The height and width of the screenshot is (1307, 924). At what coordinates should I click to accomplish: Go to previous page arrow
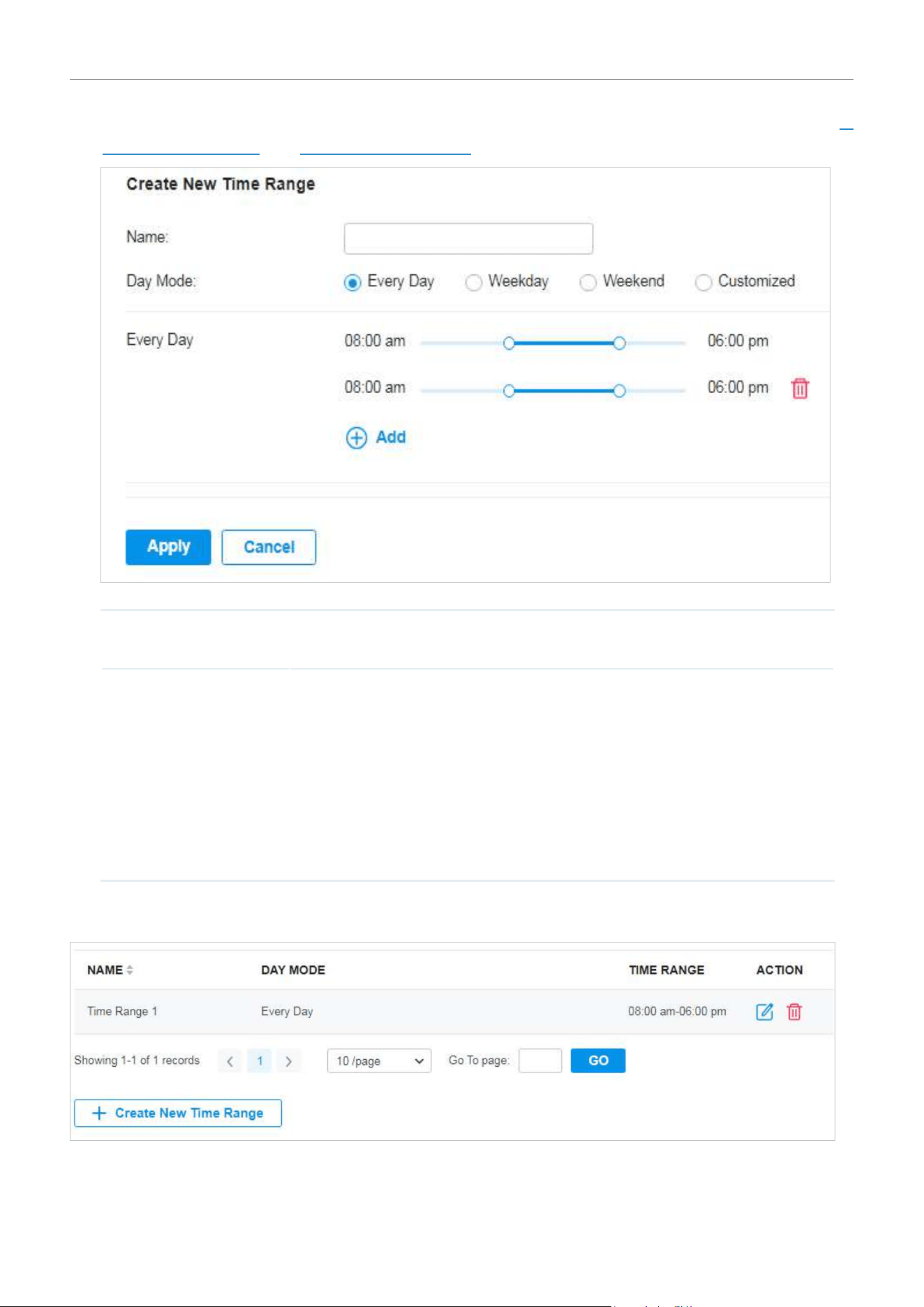230,1061
